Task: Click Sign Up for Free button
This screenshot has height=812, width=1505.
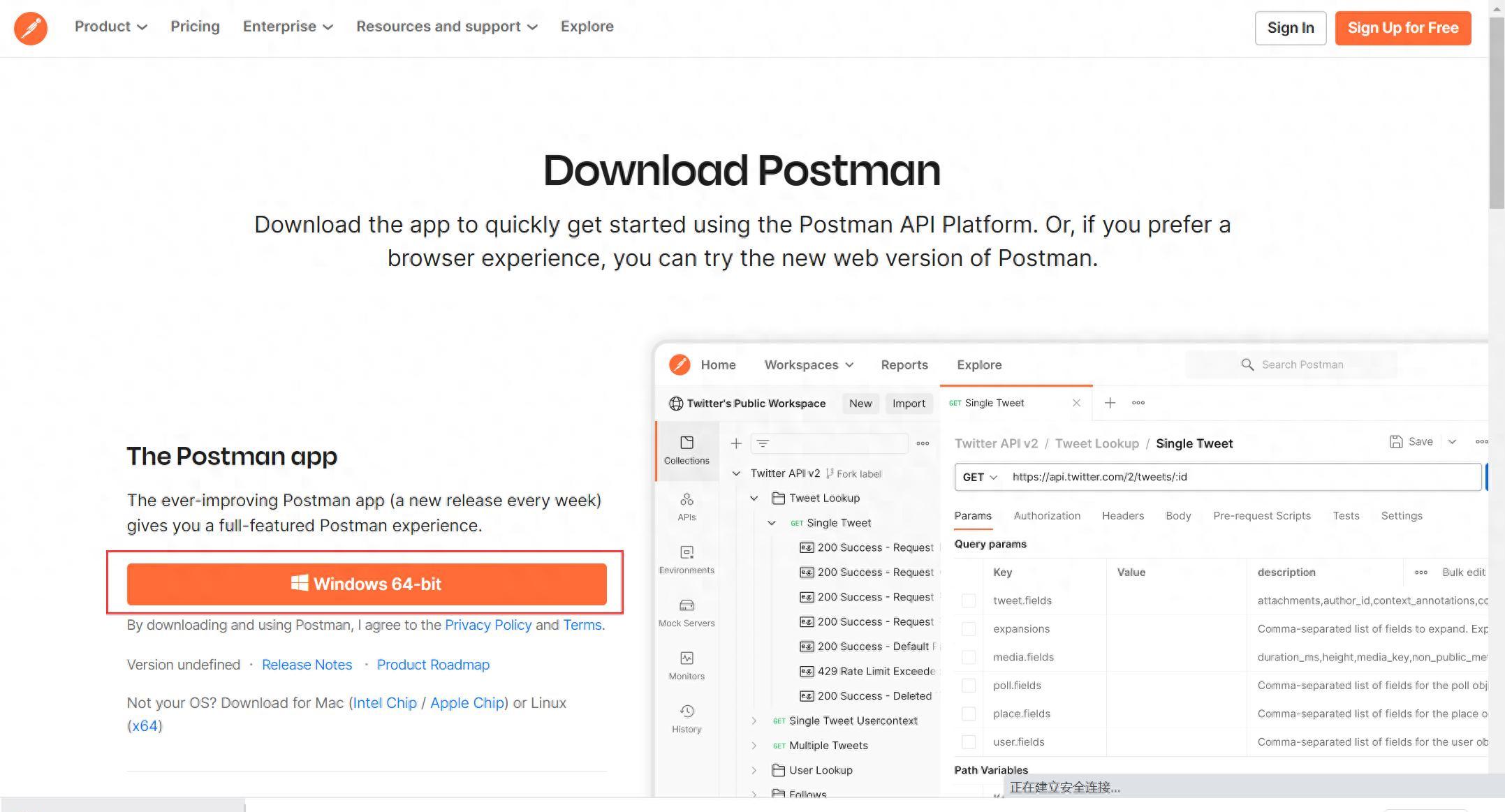Action: [x=1403, y=28]
